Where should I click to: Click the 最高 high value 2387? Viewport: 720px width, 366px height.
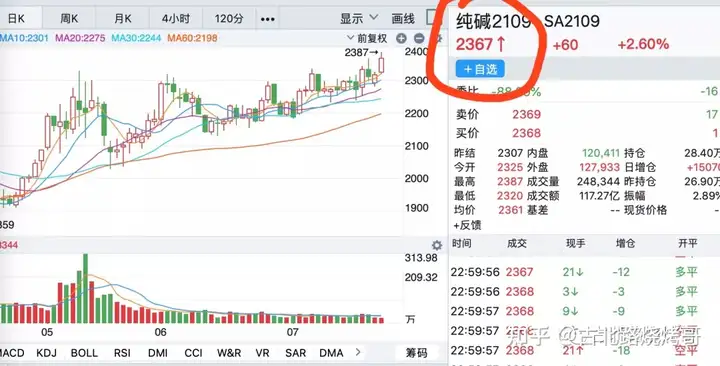(x=510, y=182)
